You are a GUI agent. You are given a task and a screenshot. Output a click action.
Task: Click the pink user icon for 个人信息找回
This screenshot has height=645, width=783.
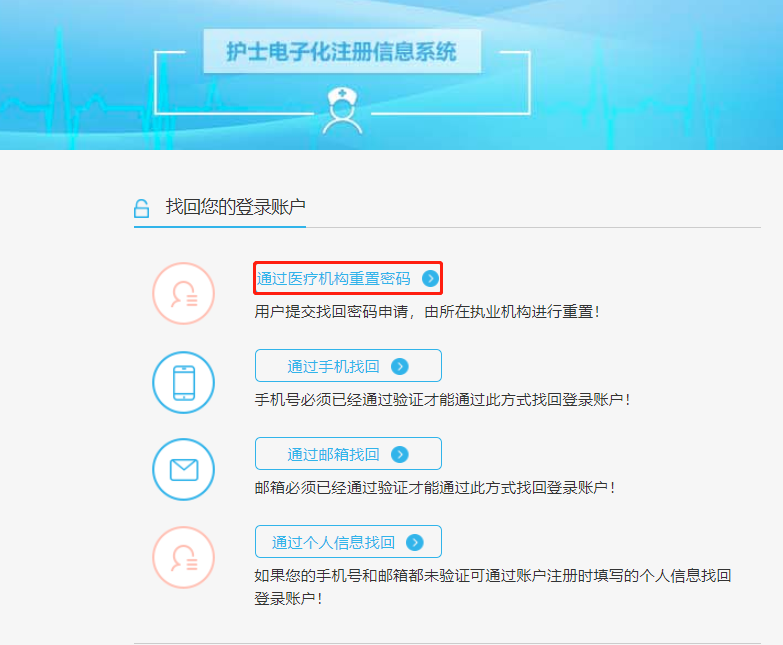coord(183,557)
